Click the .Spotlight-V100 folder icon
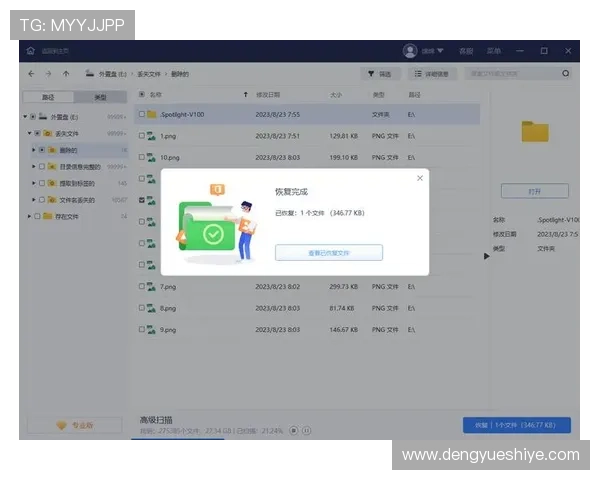The width and height of the screenshot is (600, 480). pyautogui.click(x=152, y=114)
